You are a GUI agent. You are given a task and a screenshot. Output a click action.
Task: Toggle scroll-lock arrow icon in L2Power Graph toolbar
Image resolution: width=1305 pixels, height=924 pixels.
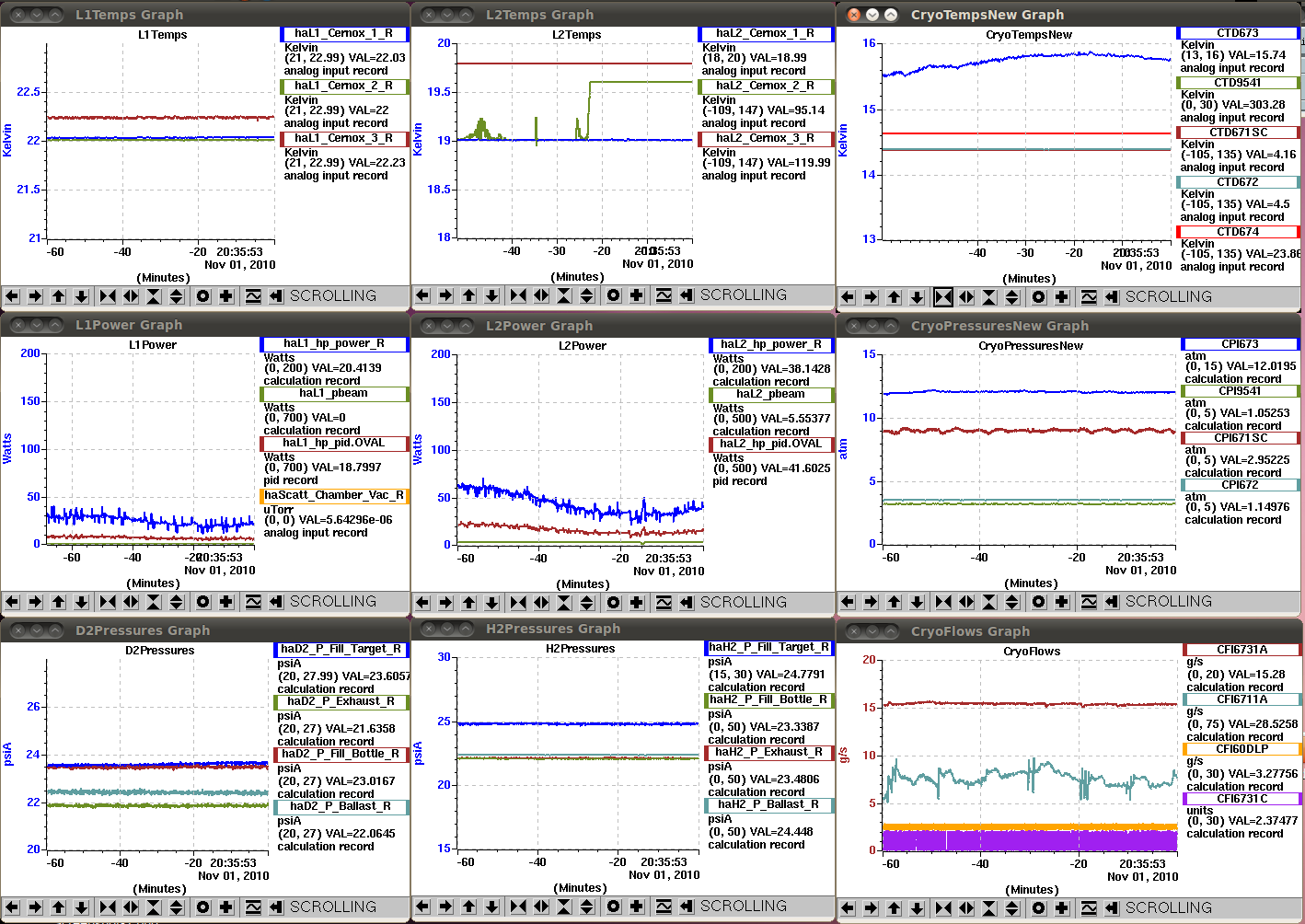[x=686, y=603]
